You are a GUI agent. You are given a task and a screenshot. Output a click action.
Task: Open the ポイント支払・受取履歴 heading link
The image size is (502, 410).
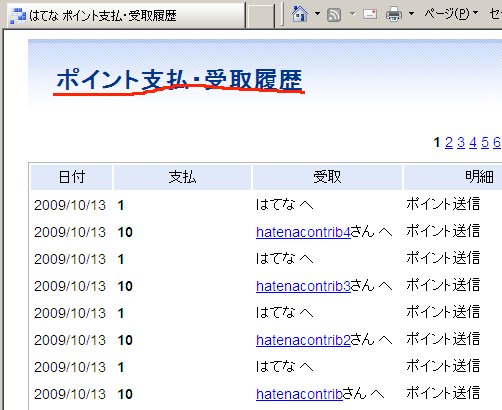pos(179,80)
